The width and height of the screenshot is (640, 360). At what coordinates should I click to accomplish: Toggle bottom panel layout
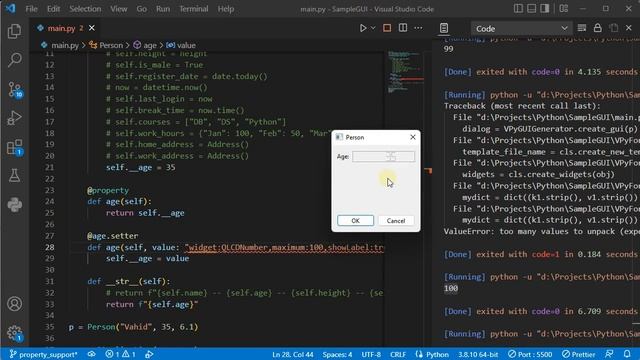pos(531,9)
